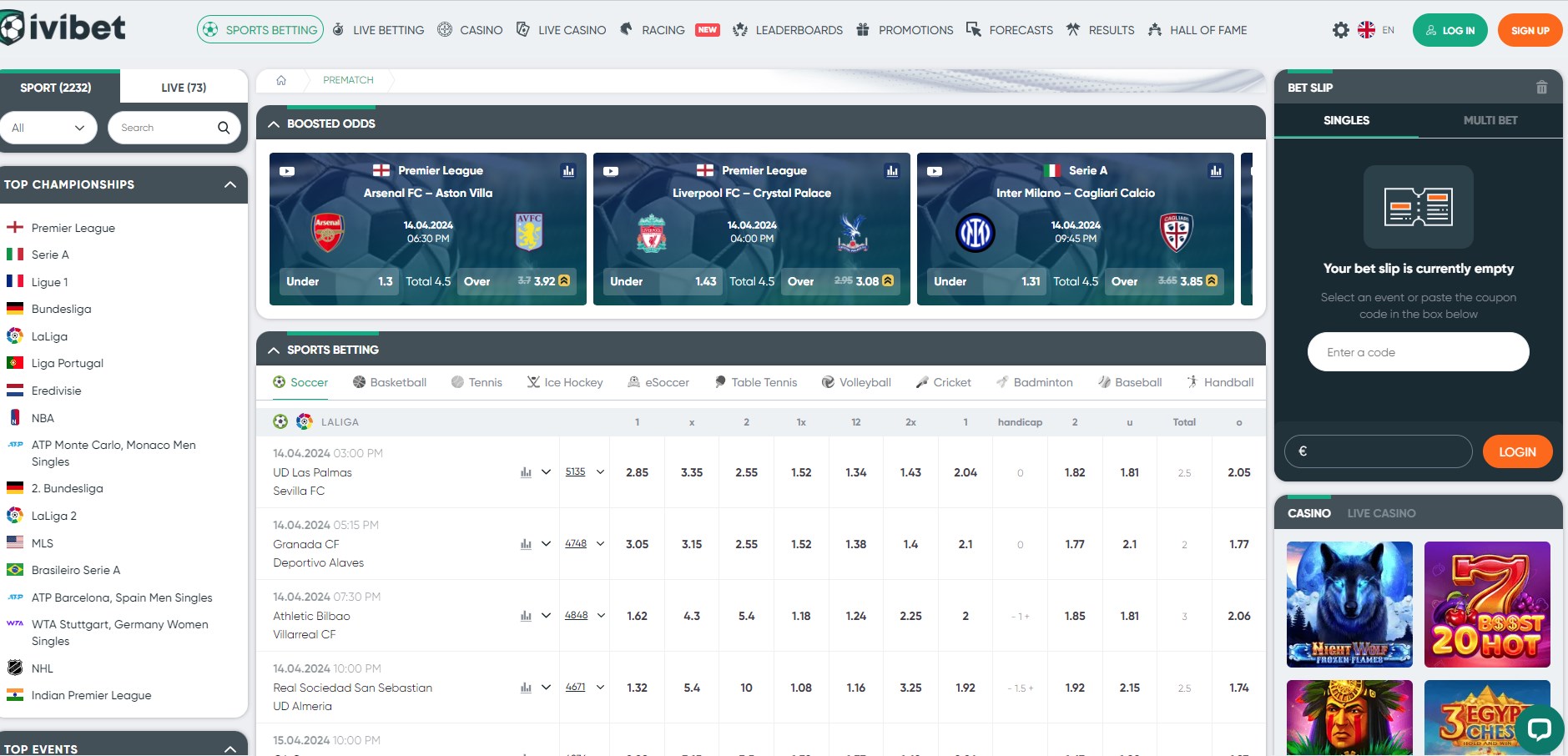Click video stream icon on Arsenal card

click(x=287, y=171)
